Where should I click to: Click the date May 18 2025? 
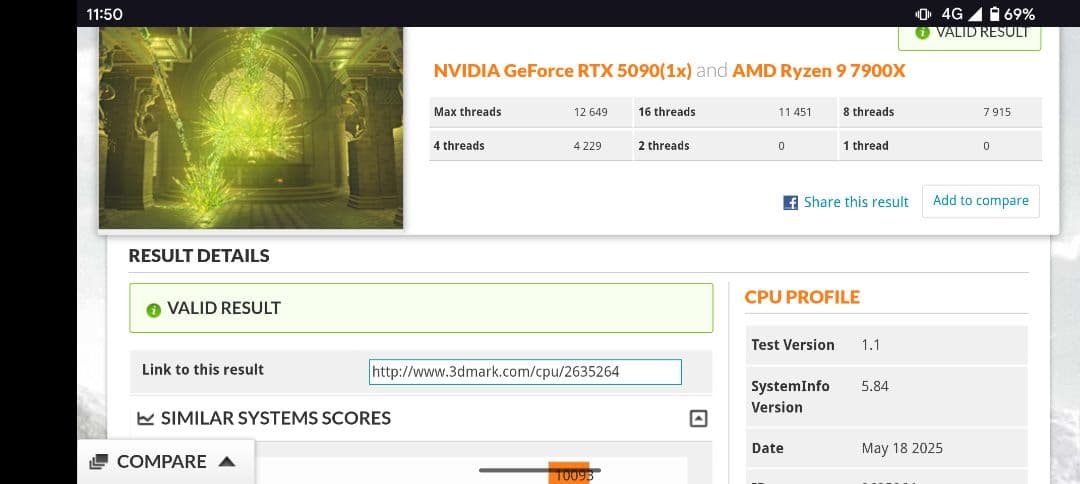[902, 449]
